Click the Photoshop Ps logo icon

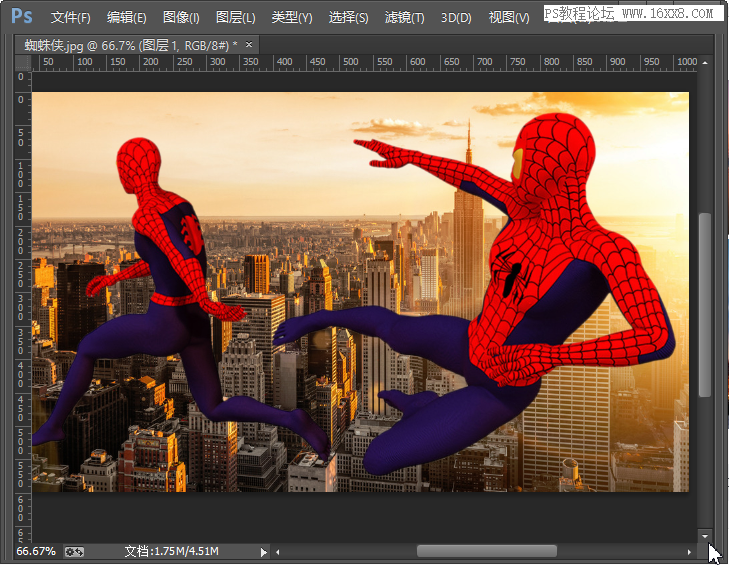(x=22, y=16)
